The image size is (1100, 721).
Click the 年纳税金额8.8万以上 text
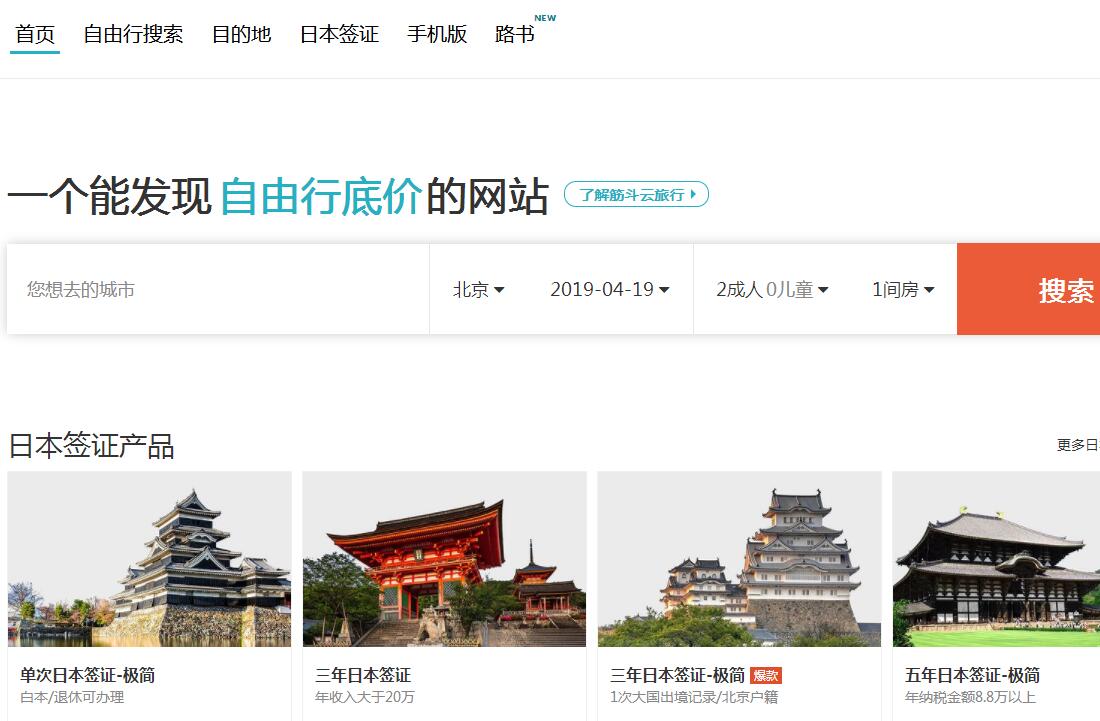[x=970, y=697]
